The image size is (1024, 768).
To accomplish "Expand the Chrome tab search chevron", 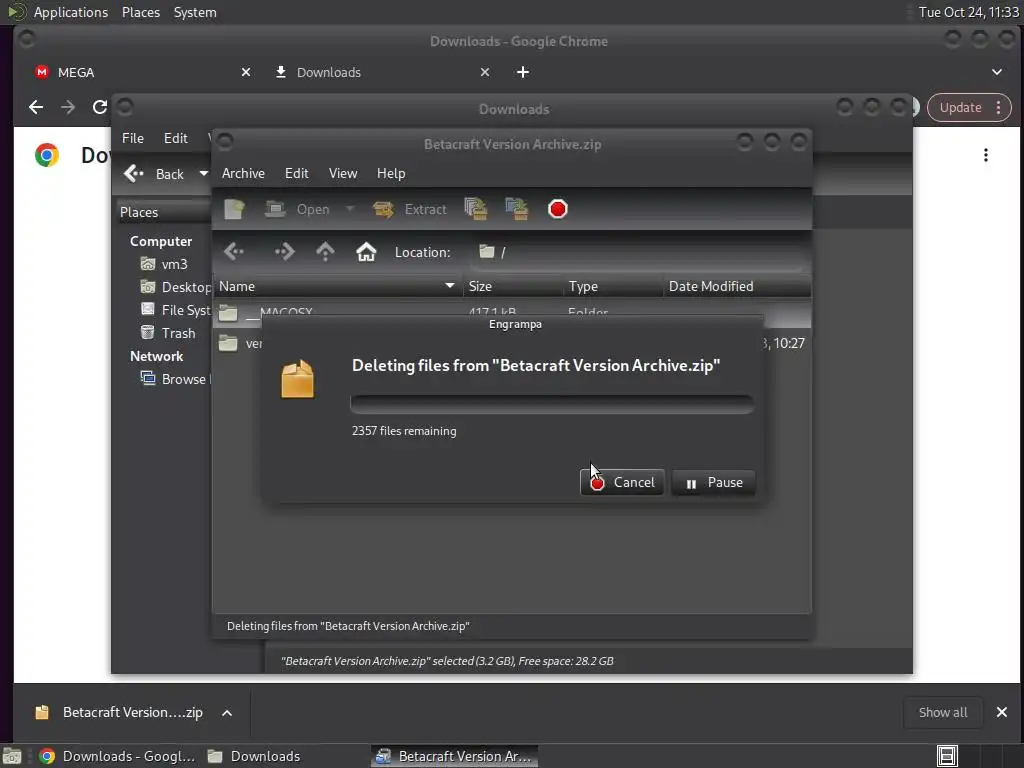I will click(997, 72).
